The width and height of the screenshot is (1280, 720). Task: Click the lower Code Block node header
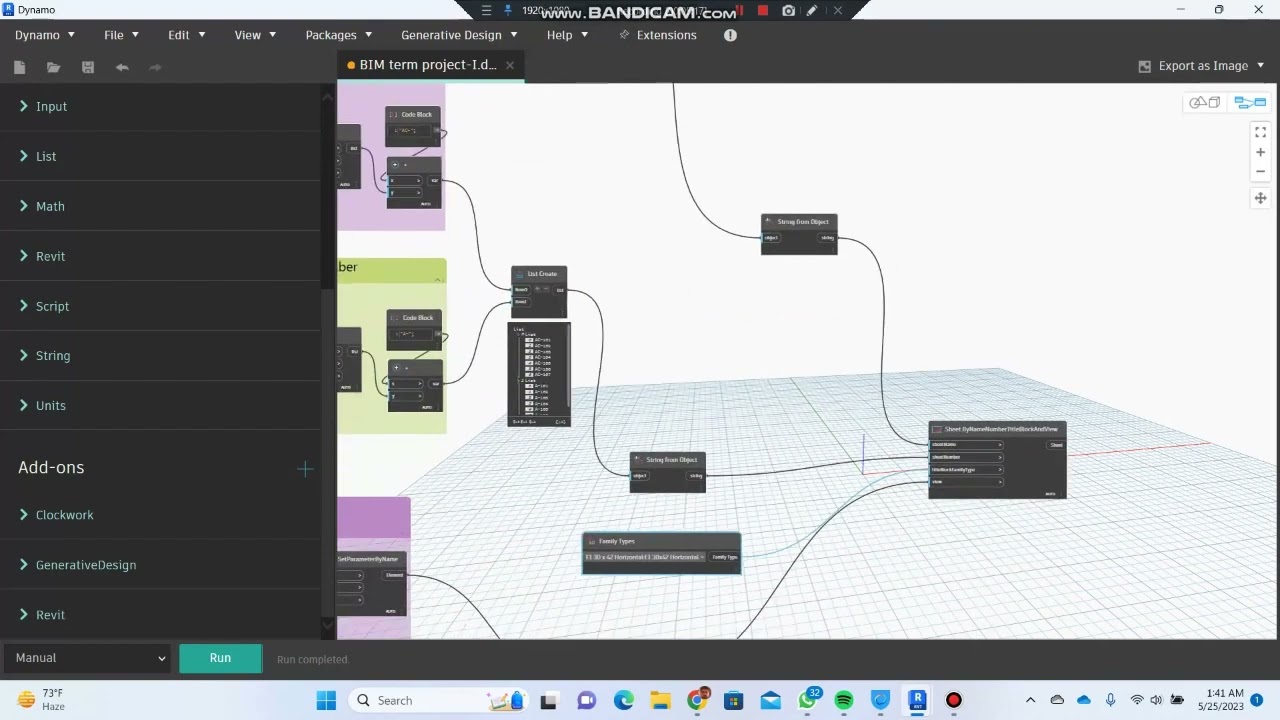pyautogui.click(x=414, y=317)
